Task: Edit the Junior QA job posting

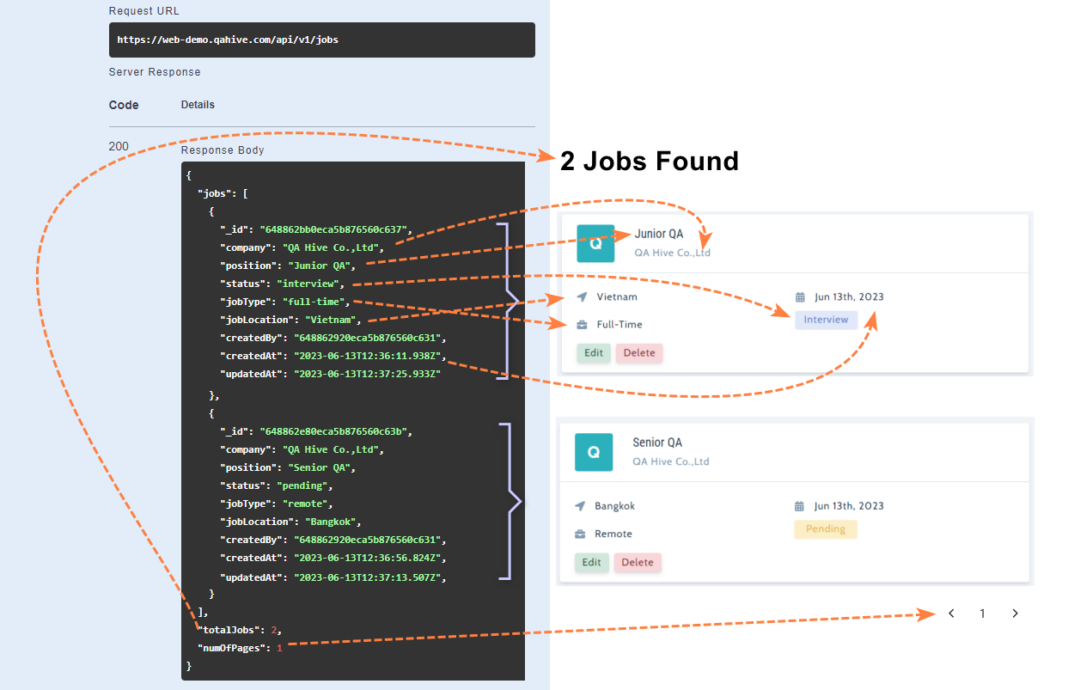Action: pos(592,353)
